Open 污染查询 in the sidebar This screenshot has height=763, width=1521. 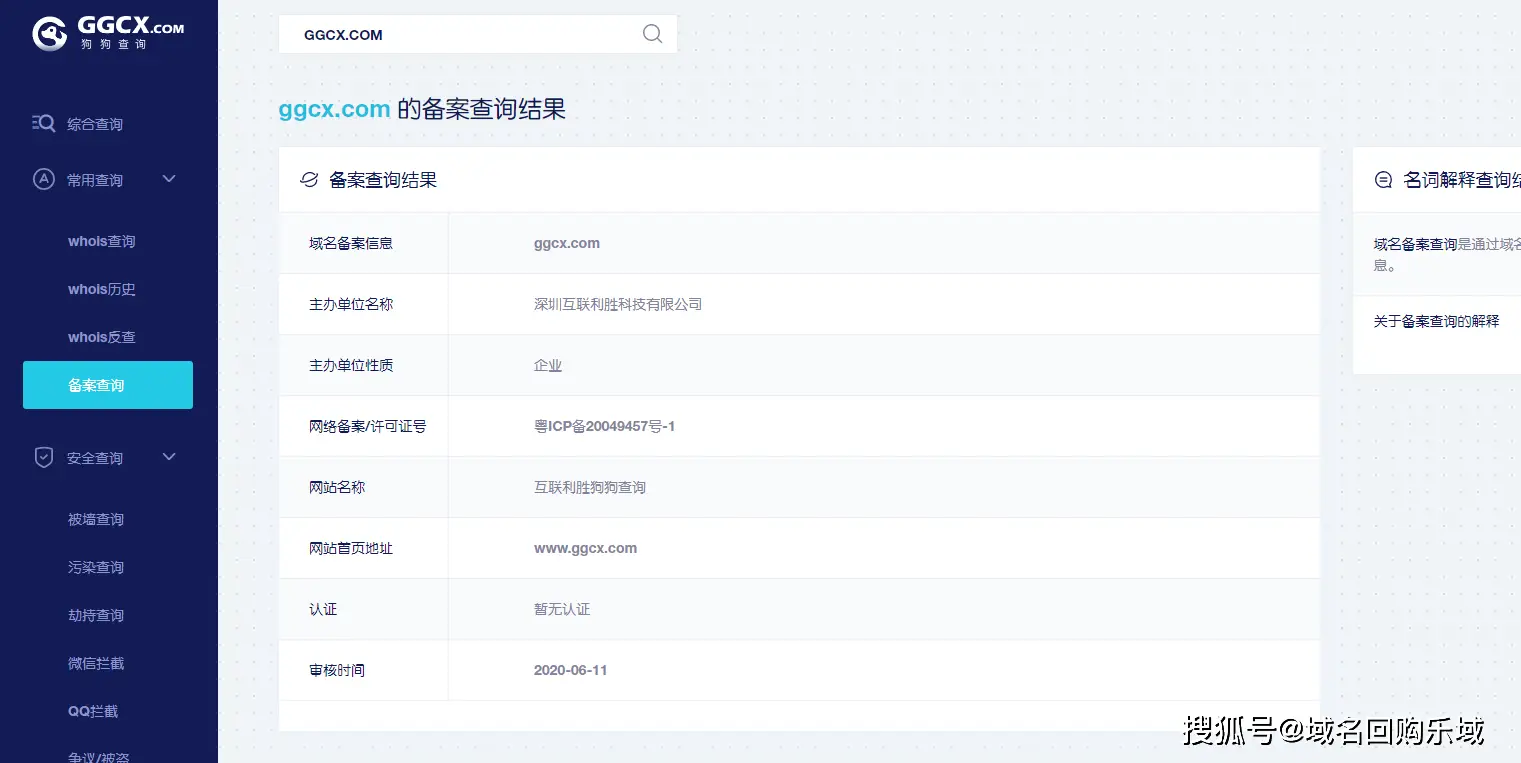96,567
